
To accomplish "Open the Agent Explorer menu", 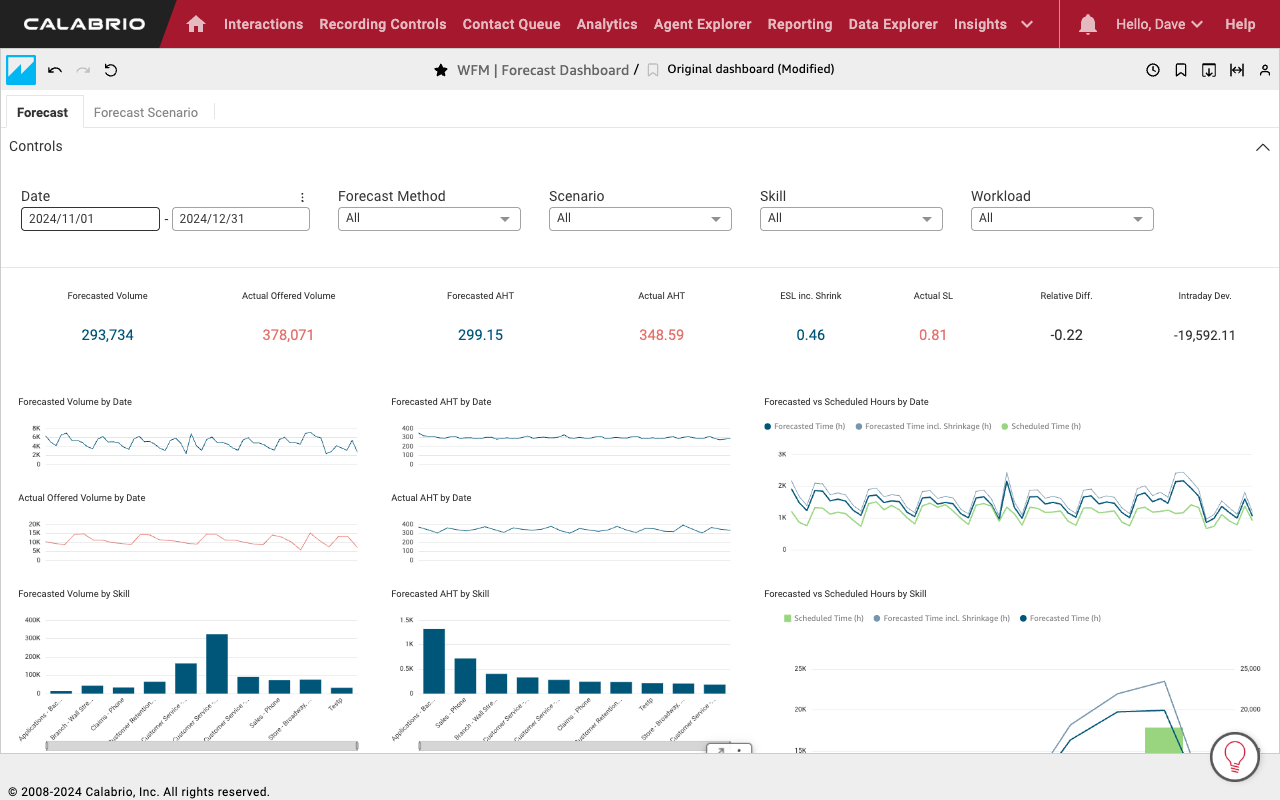I will (x=702, y=24).
